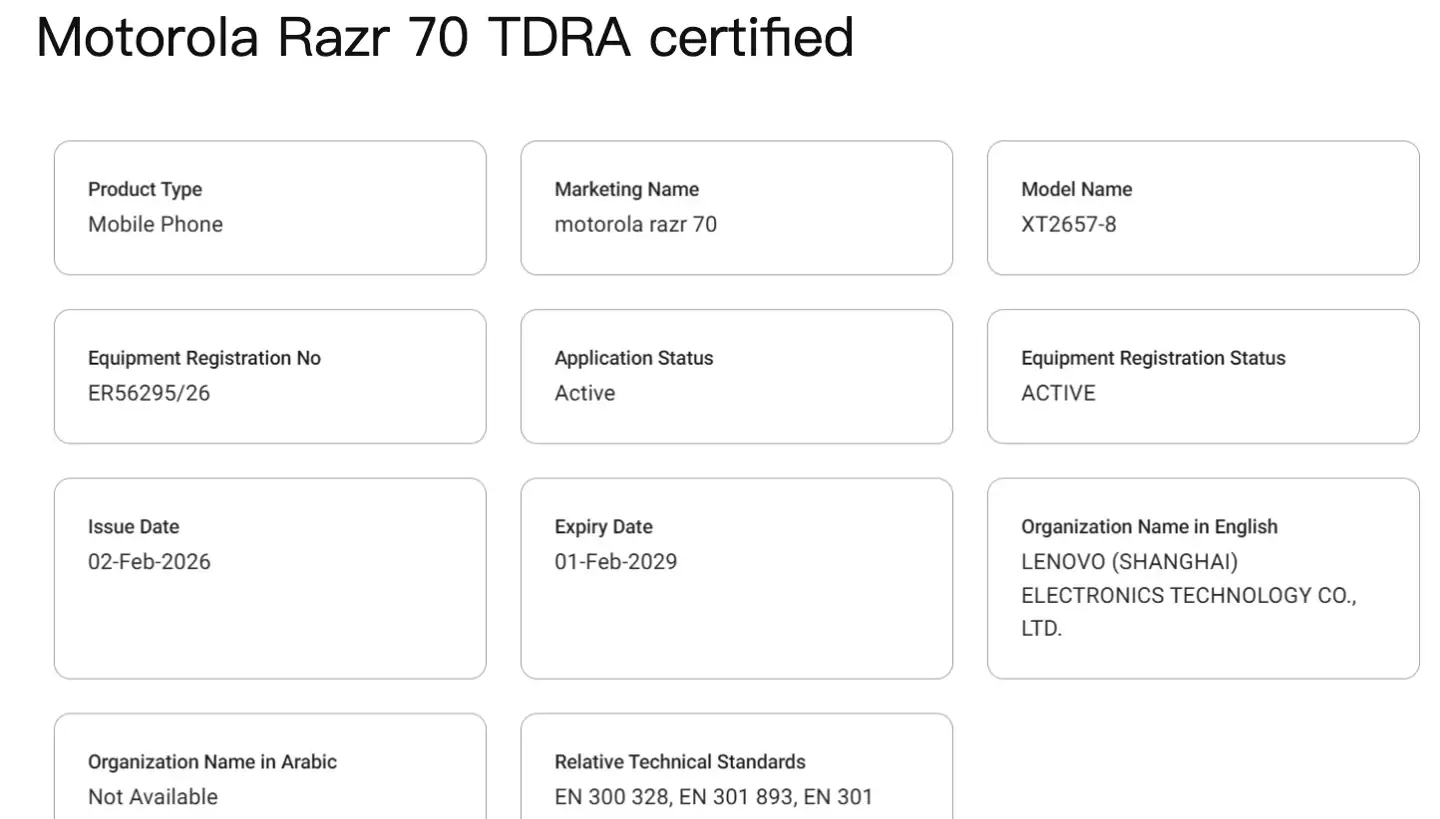Select the Equipment Registration Status card
The image size is (1440, 819).
tap(1202, 376)
